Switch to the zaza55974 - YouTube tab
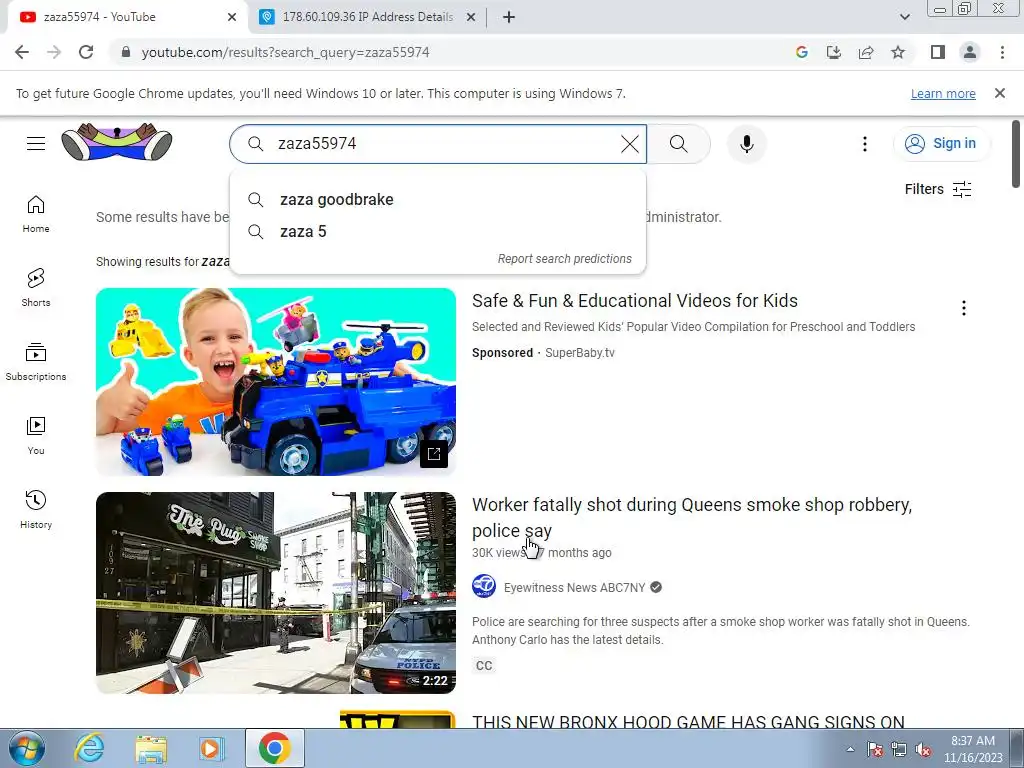This screenshot has width=1024, height=768. [x=129, y=17]
